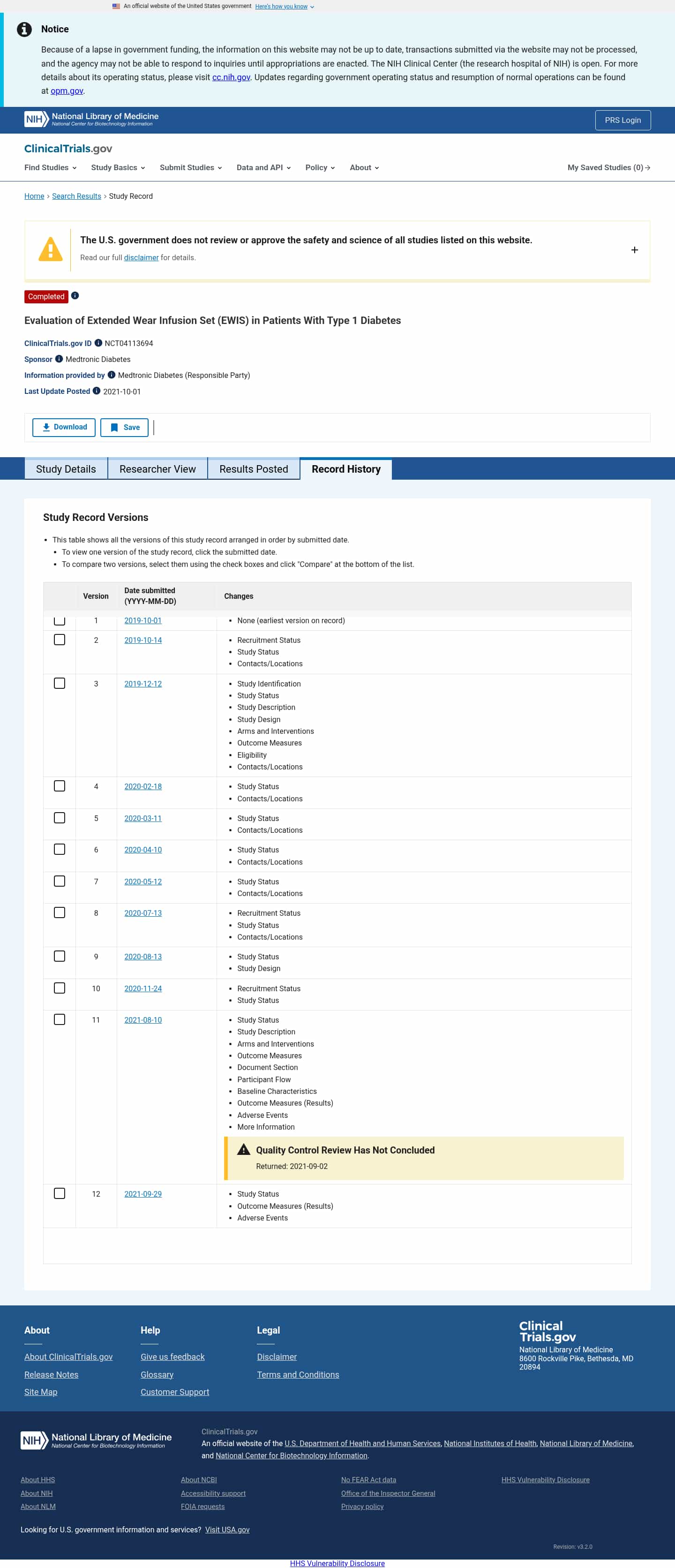Check the box for version 2 row
Screen dimensions: 675x1568
click(x=60, y=640)
